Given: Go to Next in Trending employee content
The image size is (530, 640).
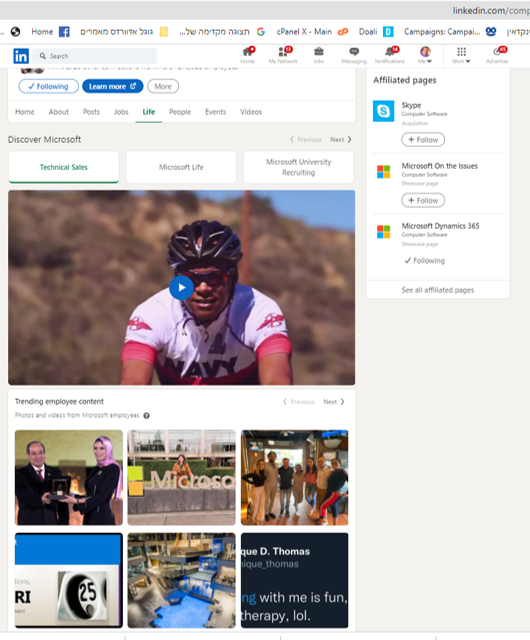Looking at the screenshot, I should [x=334, y=402].
